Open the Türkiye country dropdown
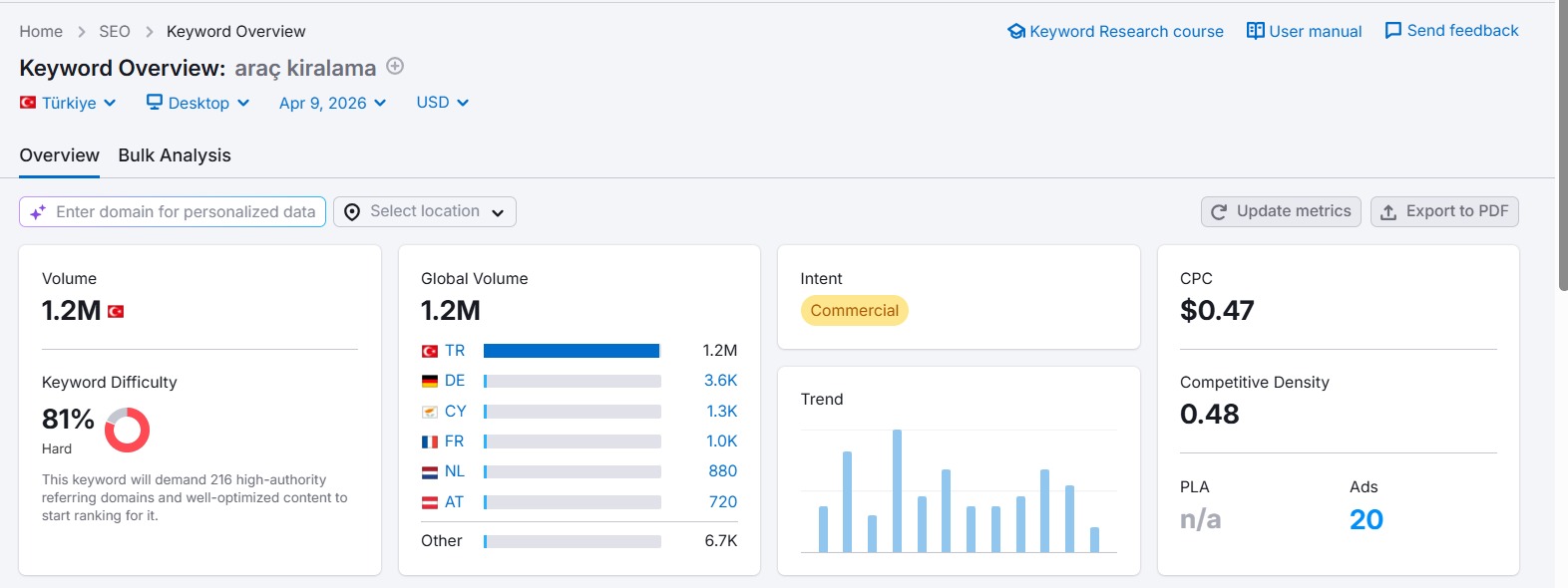 (69, 103)
